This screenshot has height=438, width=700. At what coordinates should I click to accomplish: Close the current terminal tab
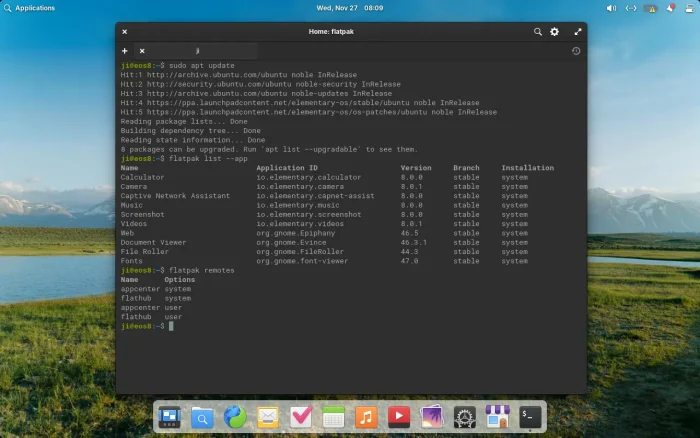pos(142,51)
